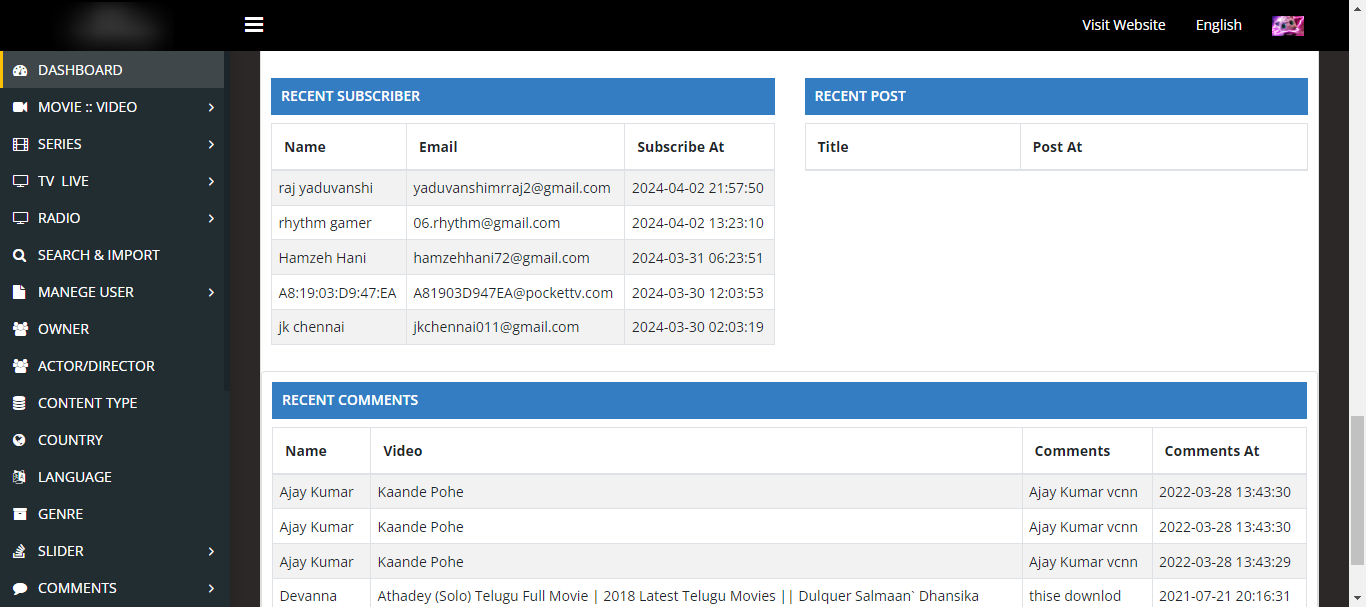The width and height of the screenshot is (1366, 607).
Task: Click the Search & Import magnifier icon
Action: tap(20, 255)
